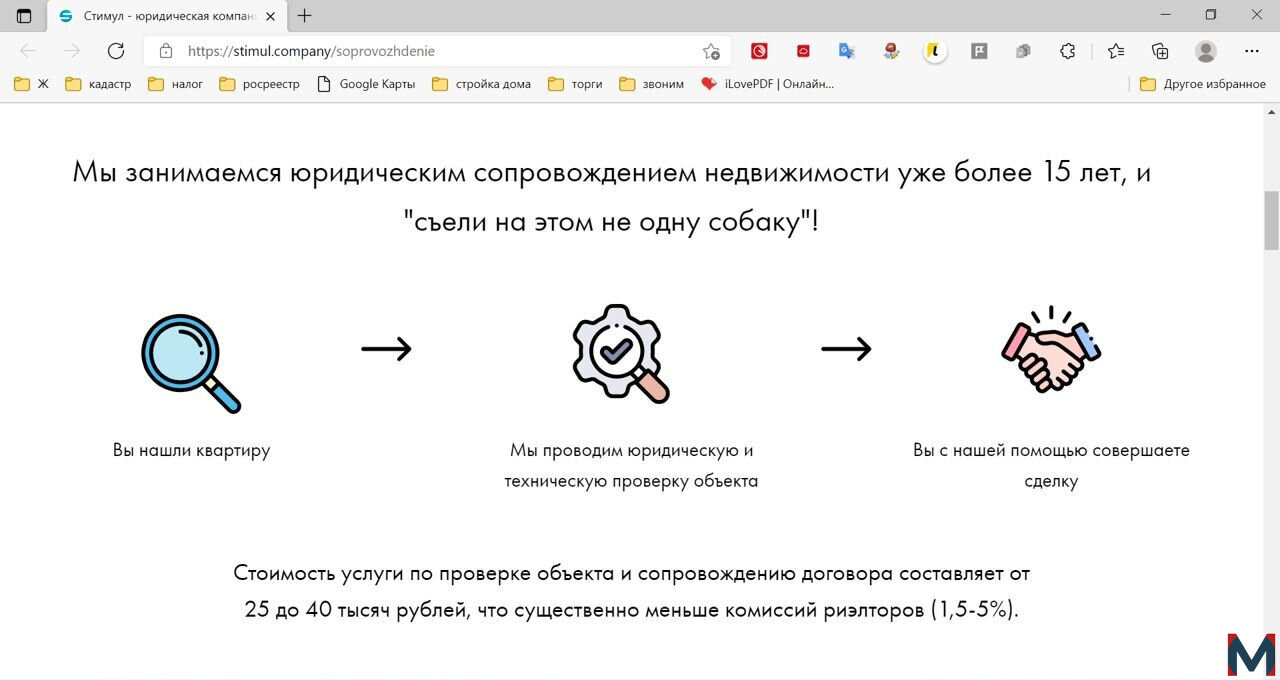This screenshot has width=1280, height=680.
Task: Open the Favorites list icon
Action: coord(1116,51)
